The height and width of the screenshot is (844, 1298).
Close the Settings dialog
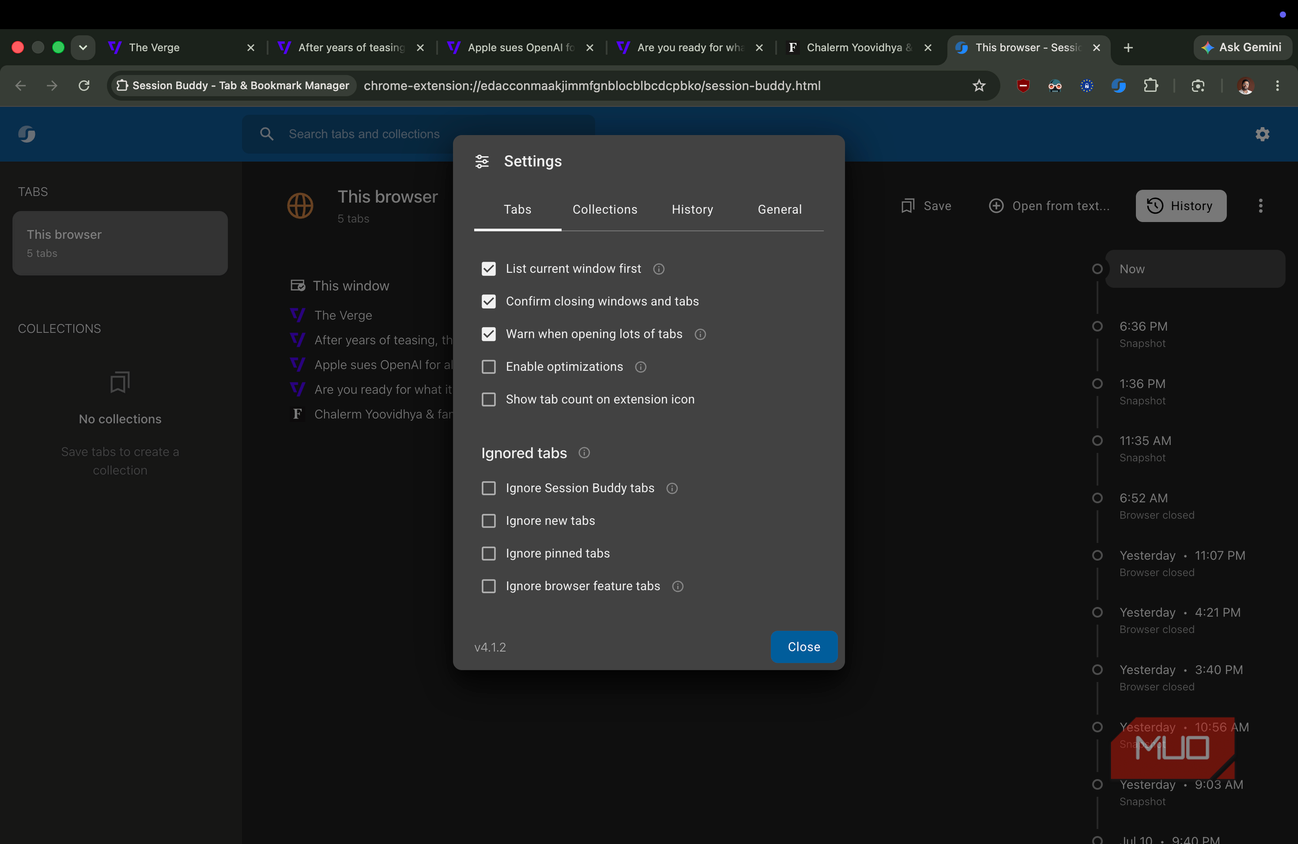point(804,647)
